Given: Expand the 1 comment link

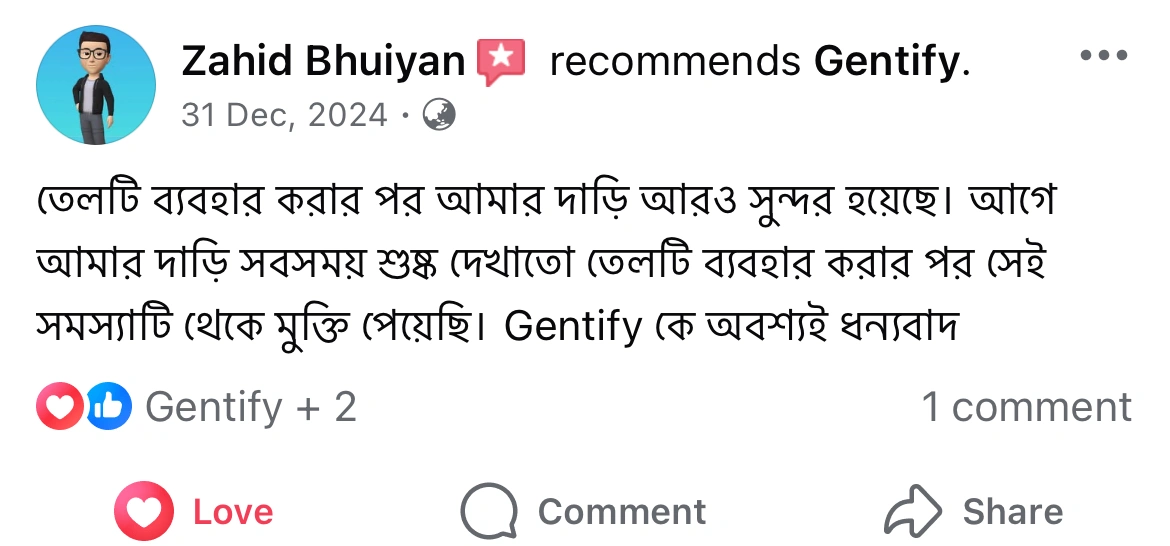Looking at the screenshot, I should click(x=1026, y=407).
